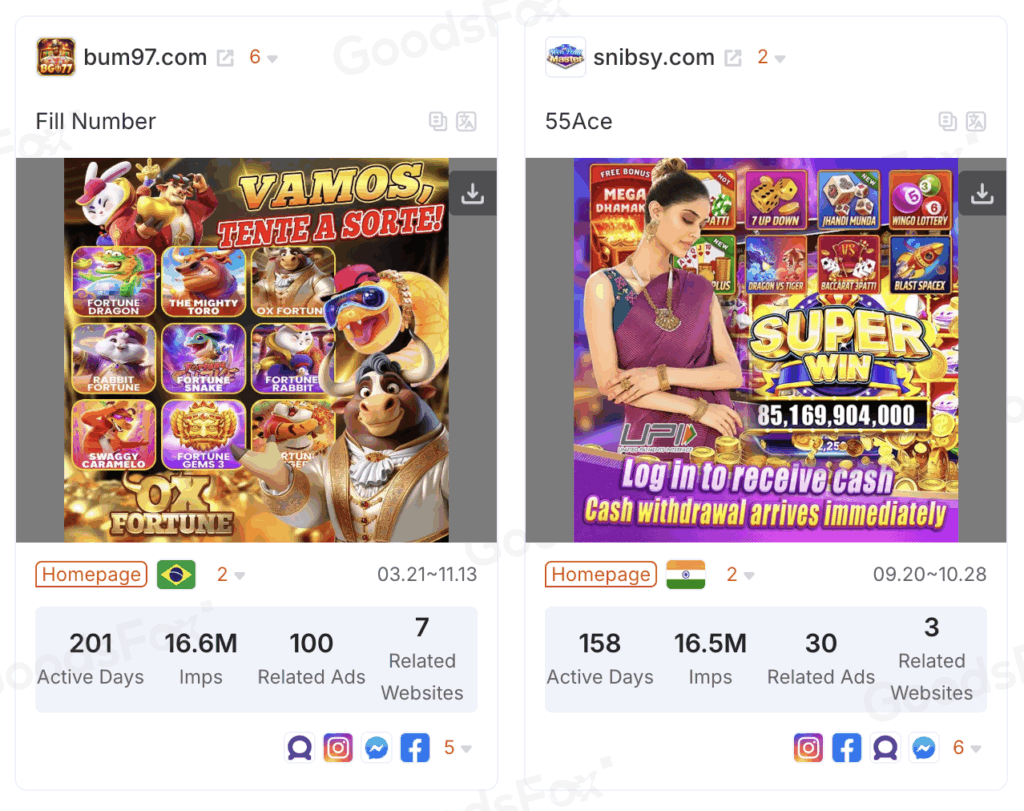Download the Super Win ad image
1024x811 pixels.
coord(982,194)
